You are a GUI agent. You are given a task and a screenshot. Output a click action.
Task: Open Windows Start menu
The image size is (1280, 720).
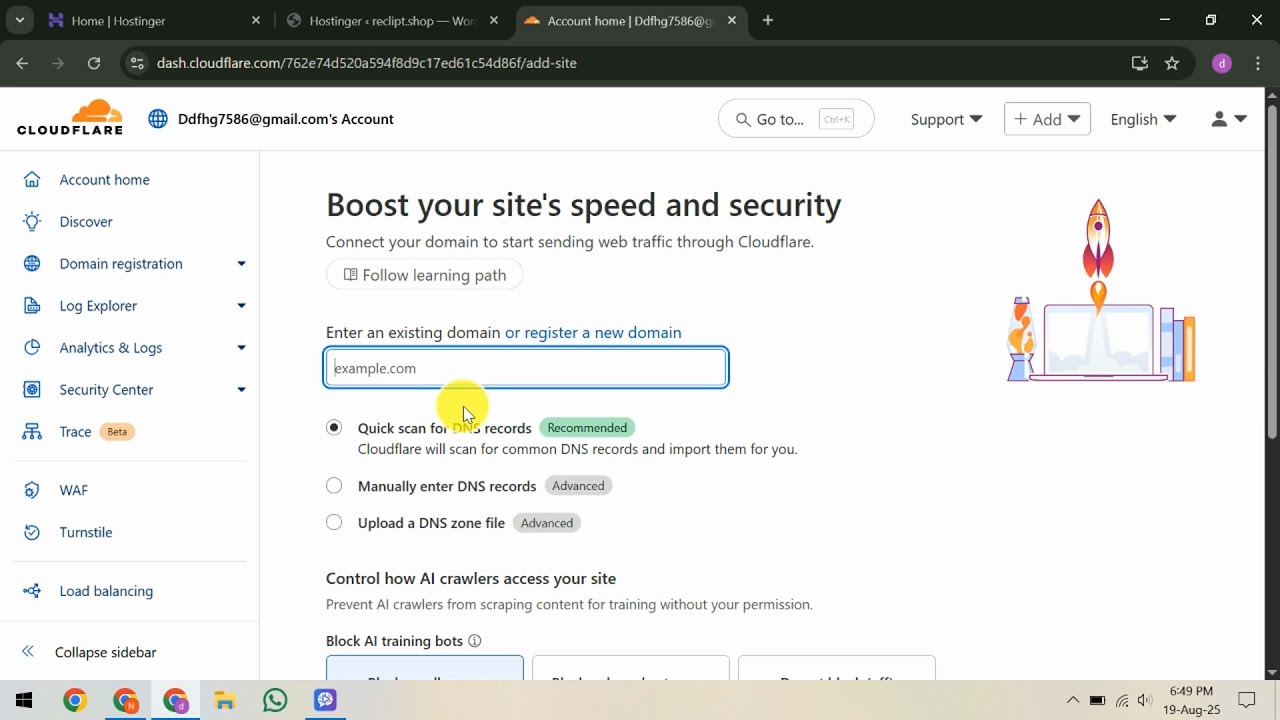(x=25, y=700)
